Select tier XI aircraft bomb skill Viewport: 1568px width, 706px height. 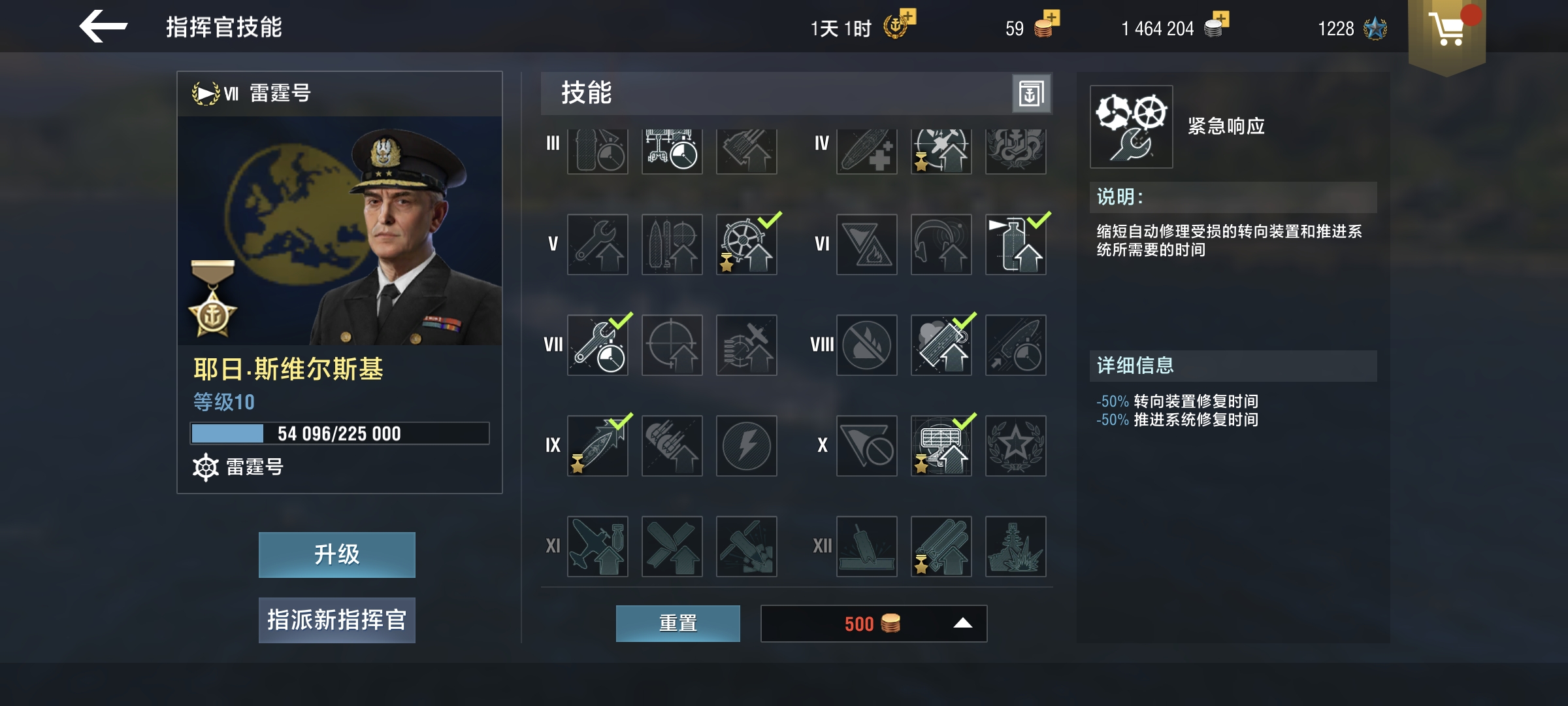pyautogui.click(x=597, y=546)
